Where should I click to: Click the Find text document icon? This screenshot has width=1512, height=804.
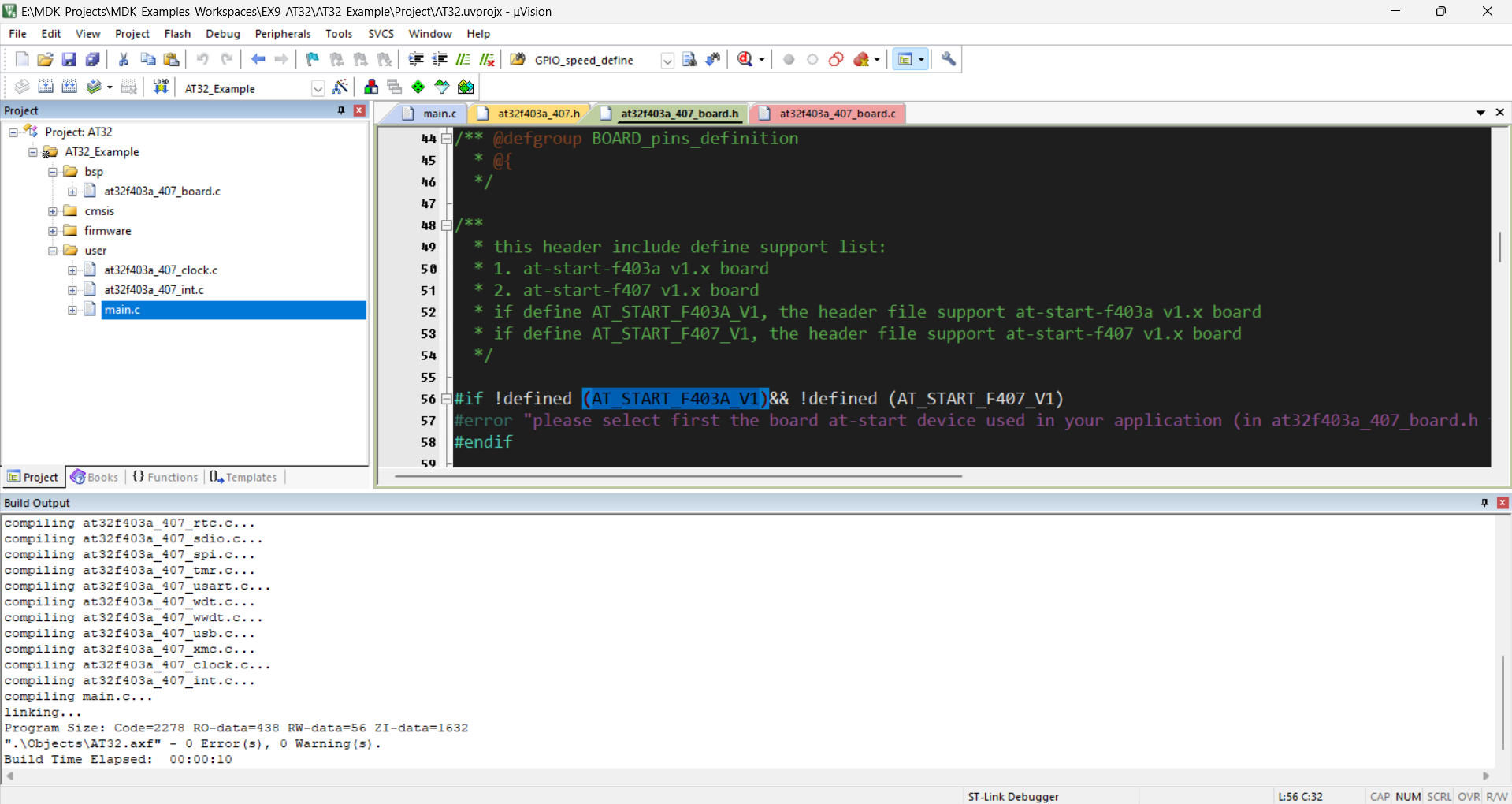pyautogui.click(x=689, y=59)
